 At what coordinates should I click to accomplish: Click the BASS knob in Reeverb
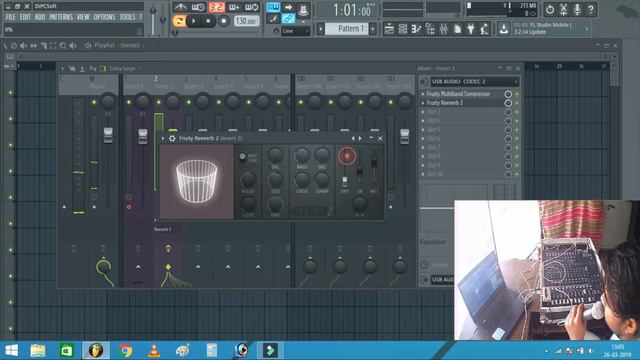302,155
